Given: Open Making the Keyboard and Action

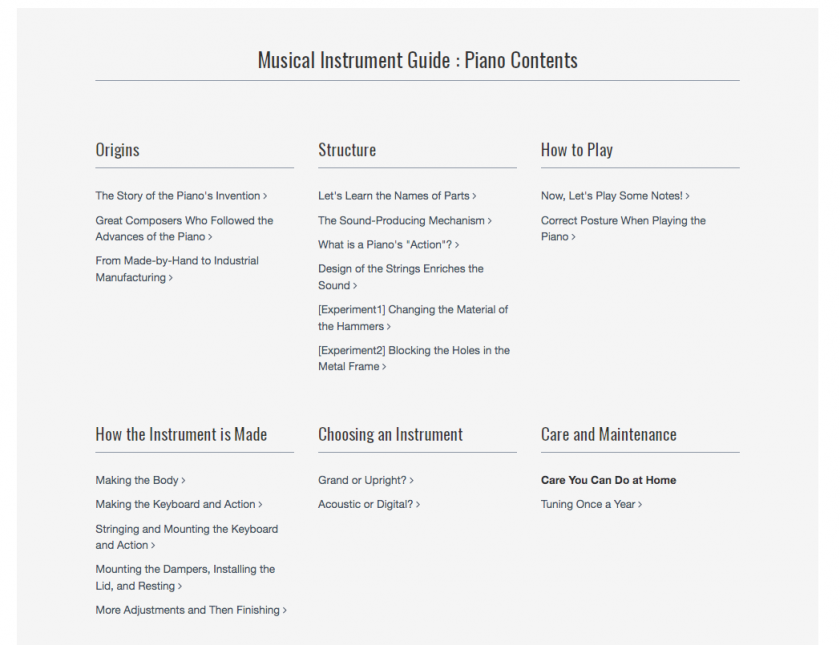Looking at the screenshot, I should pos(179,505).
